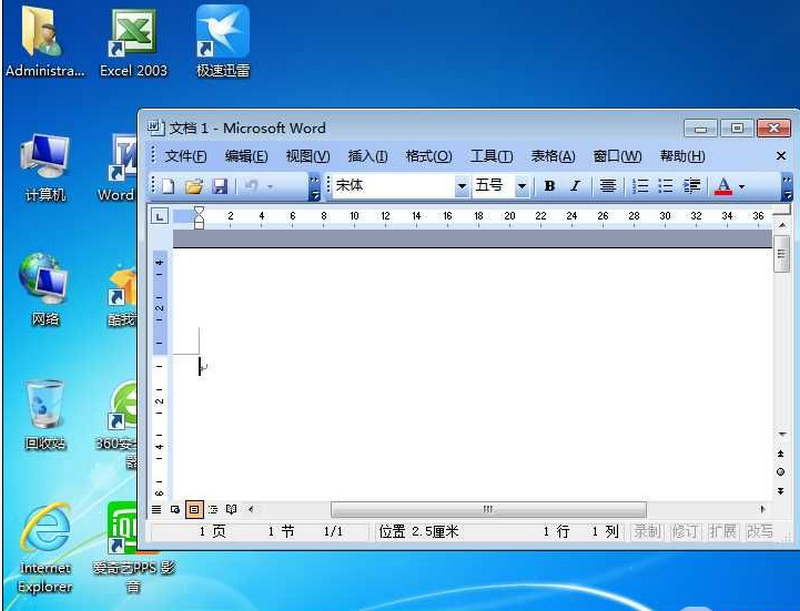Apply numbered list formatting
Screen dimensions: 800x611
(x=640, y=186)
